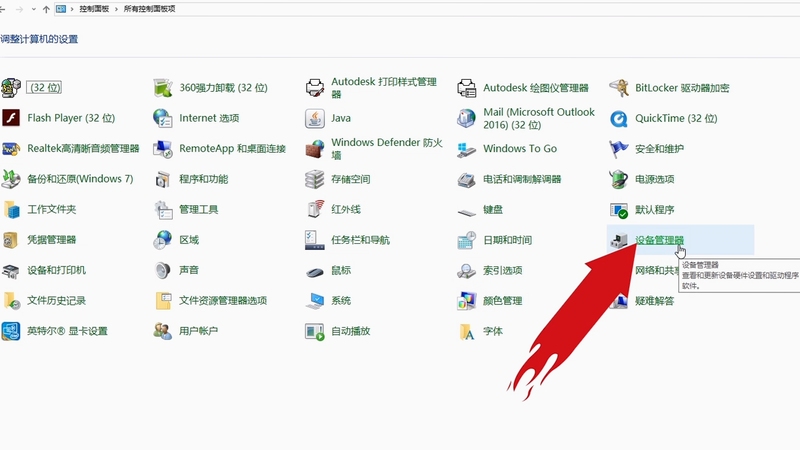Click the 英特尔® 显卡设置 icon

tap(11, 331)
